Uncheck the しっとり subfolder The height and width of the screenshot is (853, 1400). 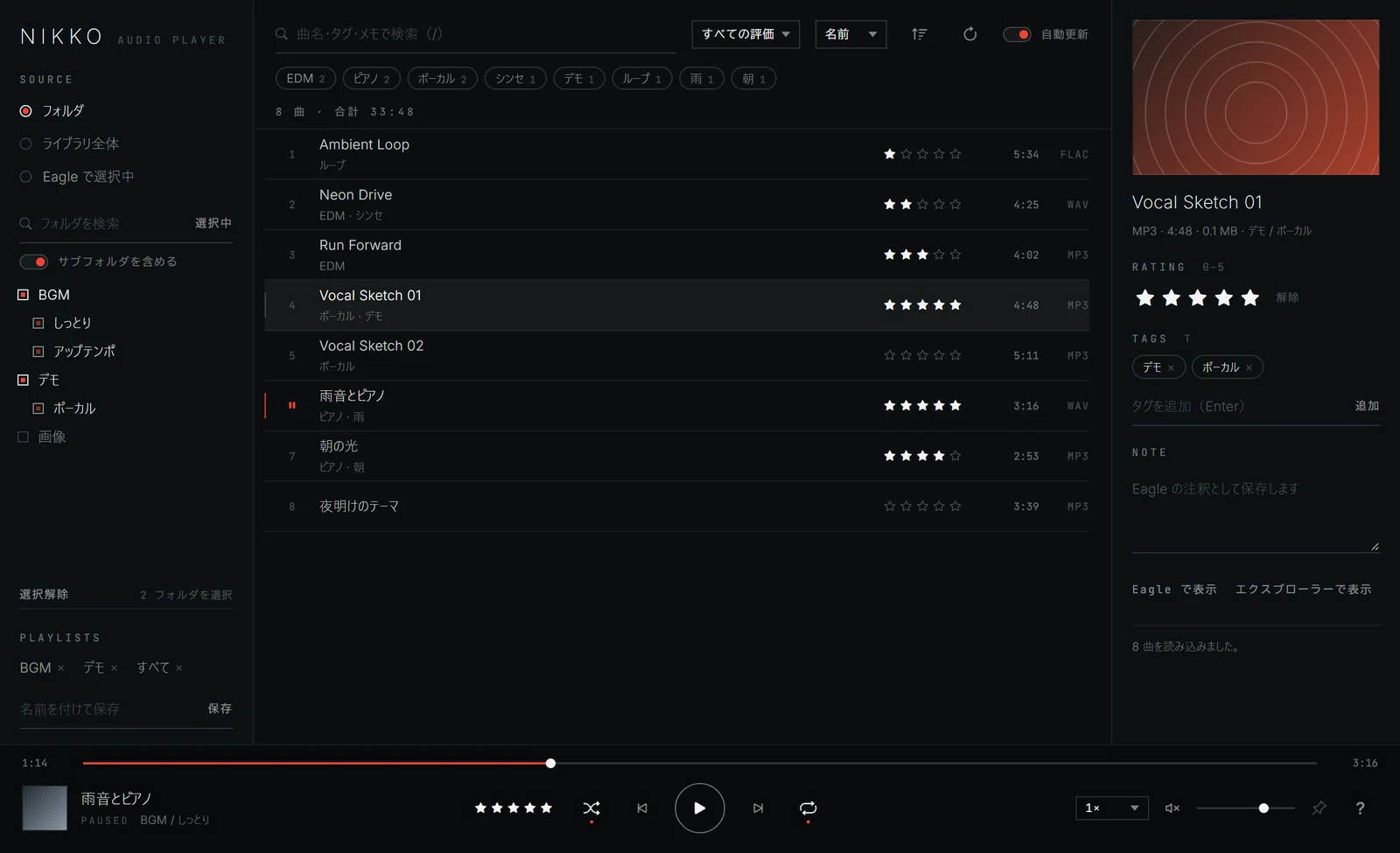point(38,323)
